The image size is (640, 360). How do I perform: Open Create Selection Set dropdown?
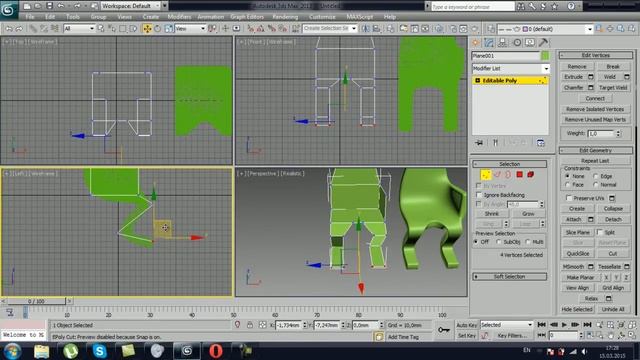(x=330, y=28)
